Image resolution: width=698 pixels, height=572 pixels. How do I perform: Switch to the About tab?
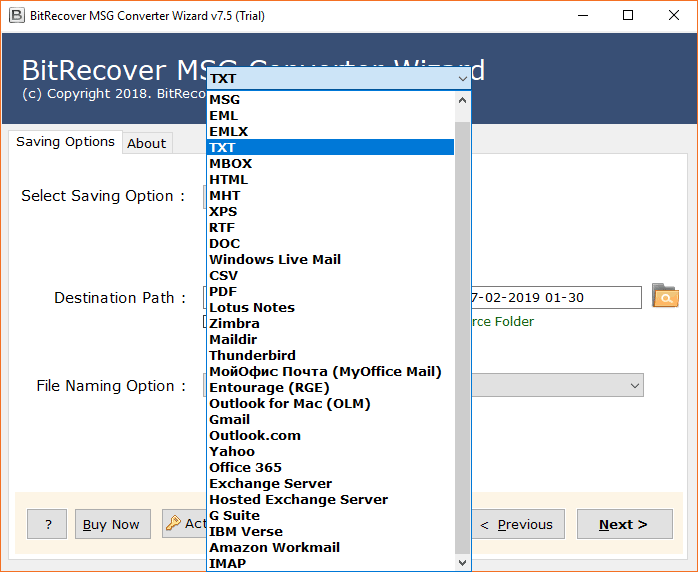pyautogui.click(x=147, y=143)
